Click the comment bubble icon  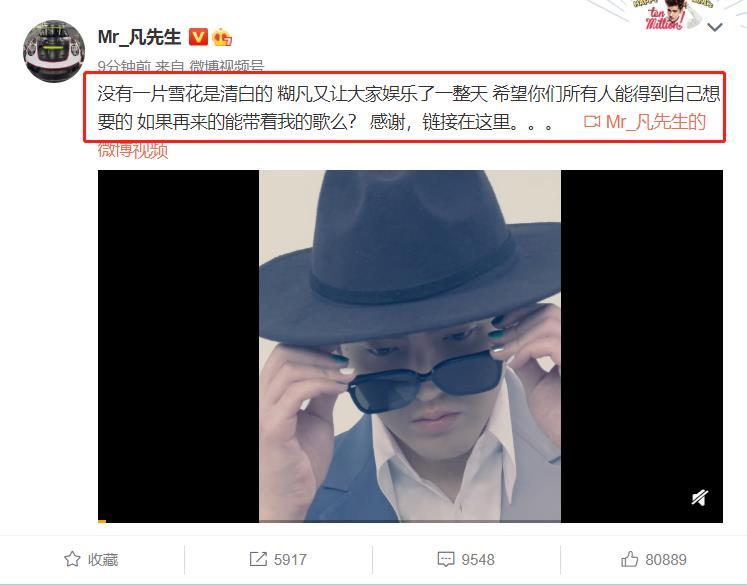click(x=445, y=559)
